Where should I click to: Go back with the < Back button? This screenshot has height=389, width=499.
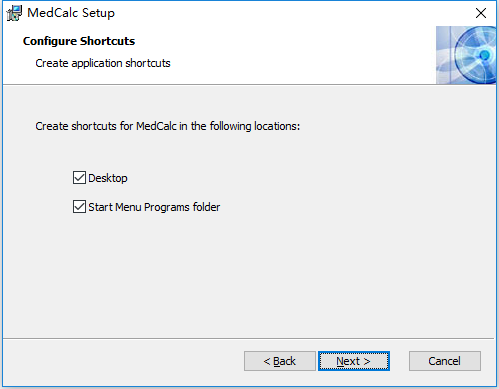(x=280, y=361)
